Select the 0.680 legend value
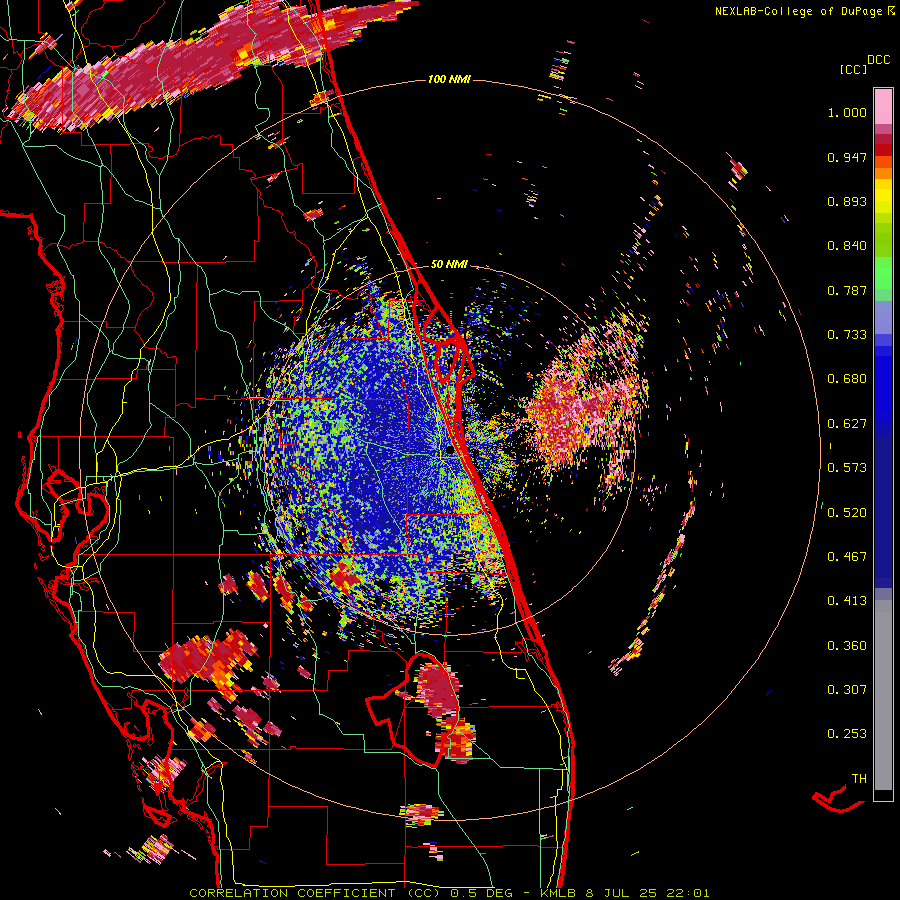The width and height of the screenshot is (900, 900). [x=847, y=379]
